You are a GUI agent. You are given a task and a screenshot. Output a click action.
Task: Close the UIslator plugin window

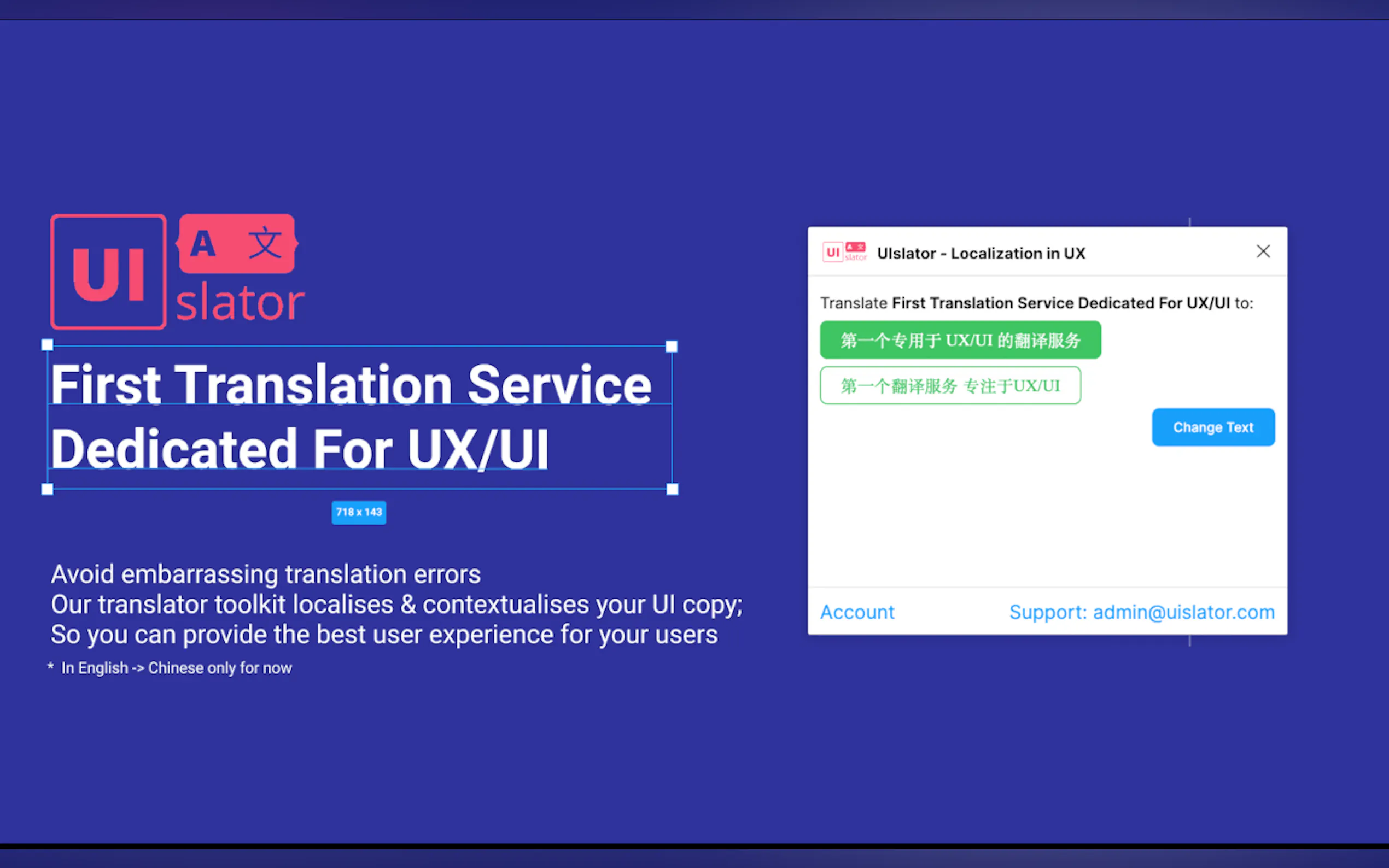click(1263, 251)
